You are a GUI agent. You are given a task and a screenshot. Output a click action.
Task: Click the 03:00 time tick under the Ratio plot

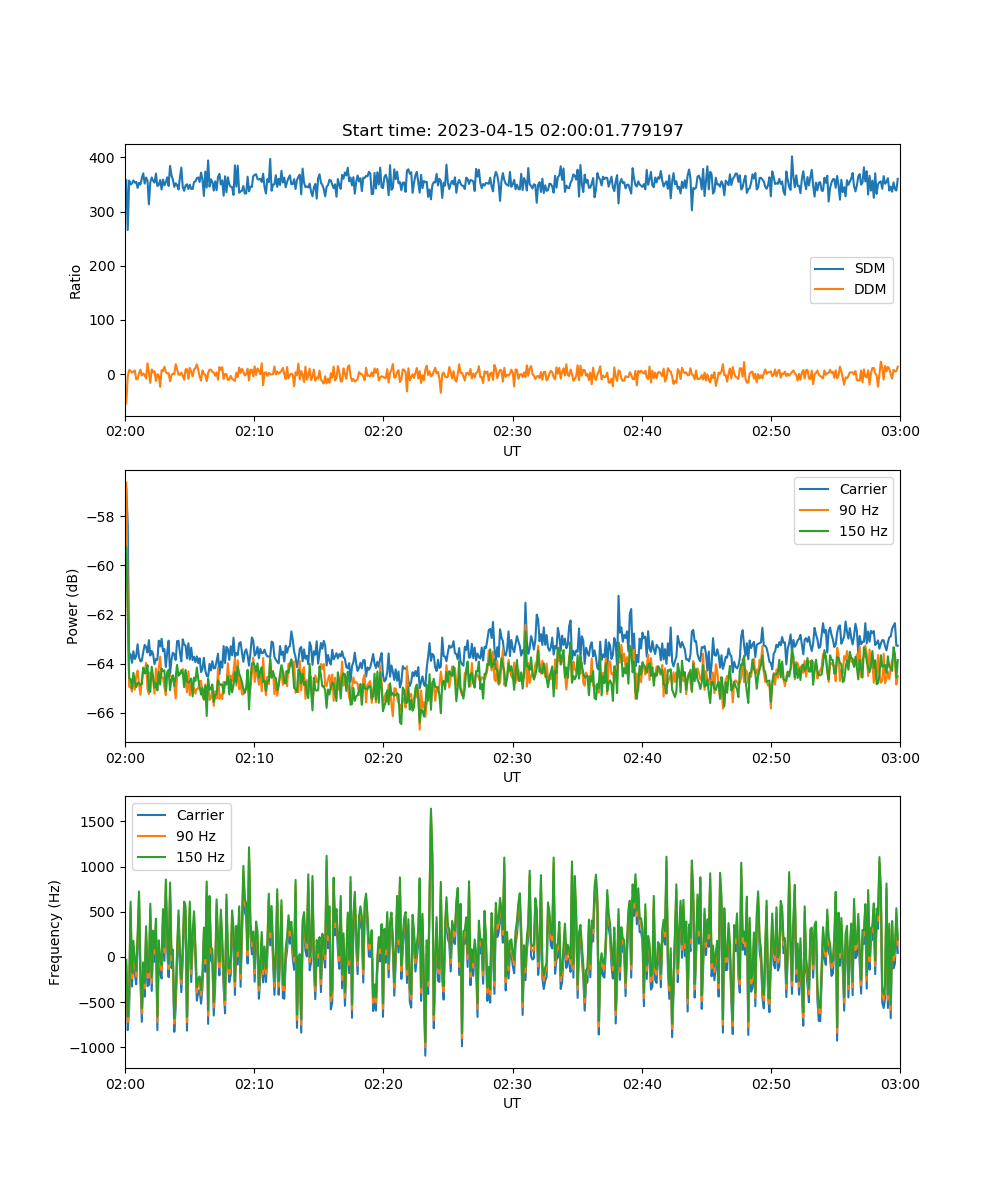point(900,431)
